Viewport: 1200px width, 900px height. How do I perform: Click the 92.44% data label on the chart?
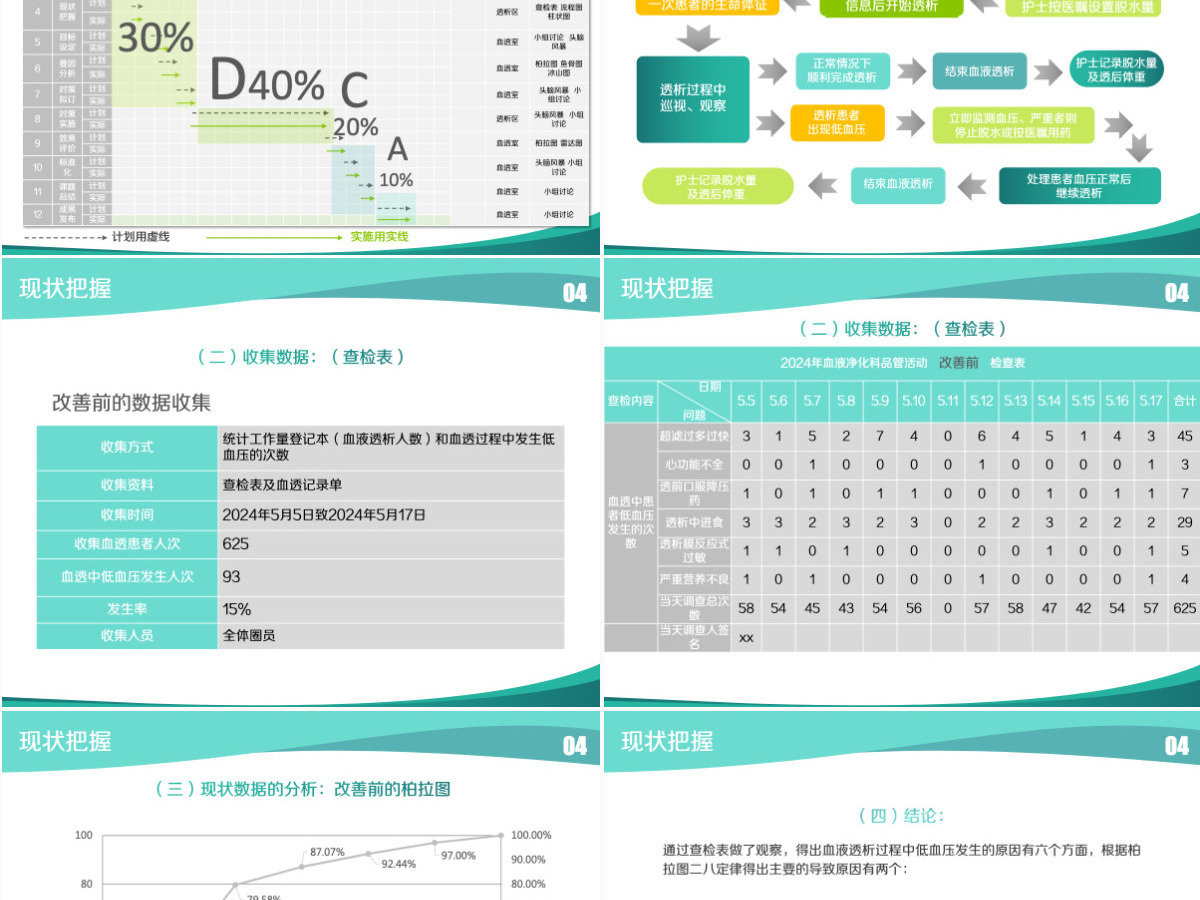(x=398, y=864)
